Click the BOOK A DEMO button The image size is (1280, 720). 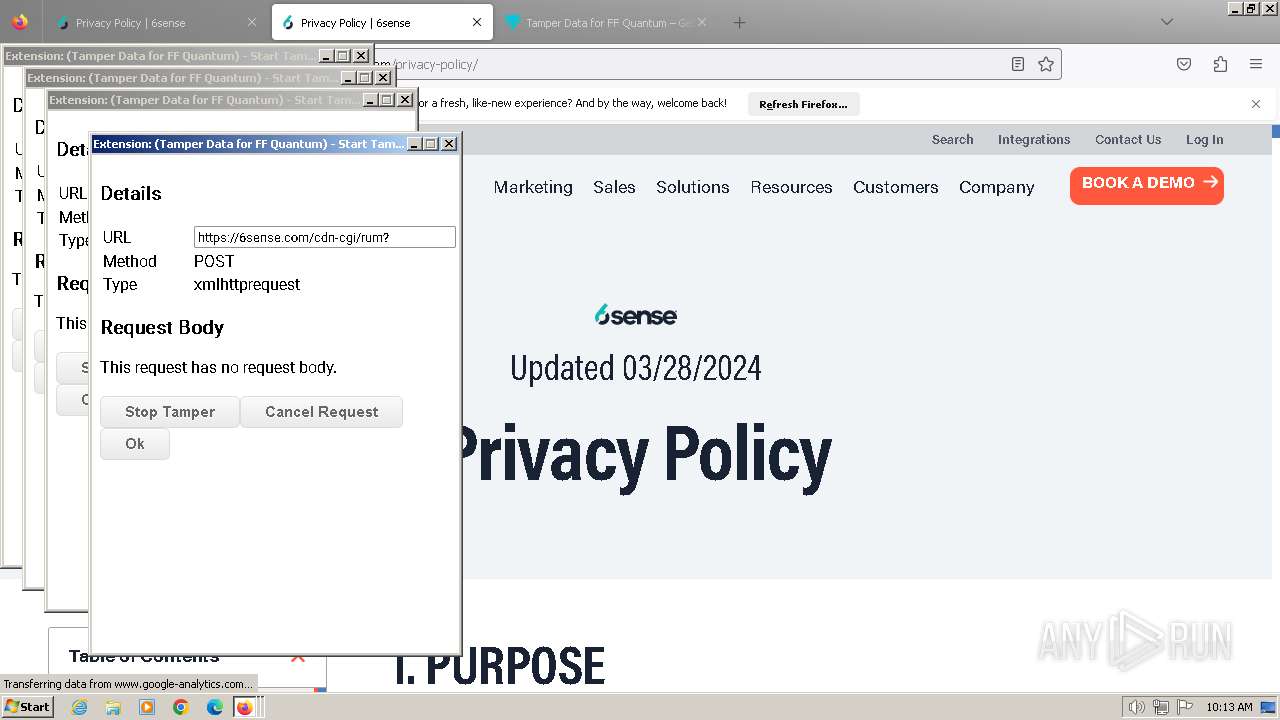pos(1146,185)
